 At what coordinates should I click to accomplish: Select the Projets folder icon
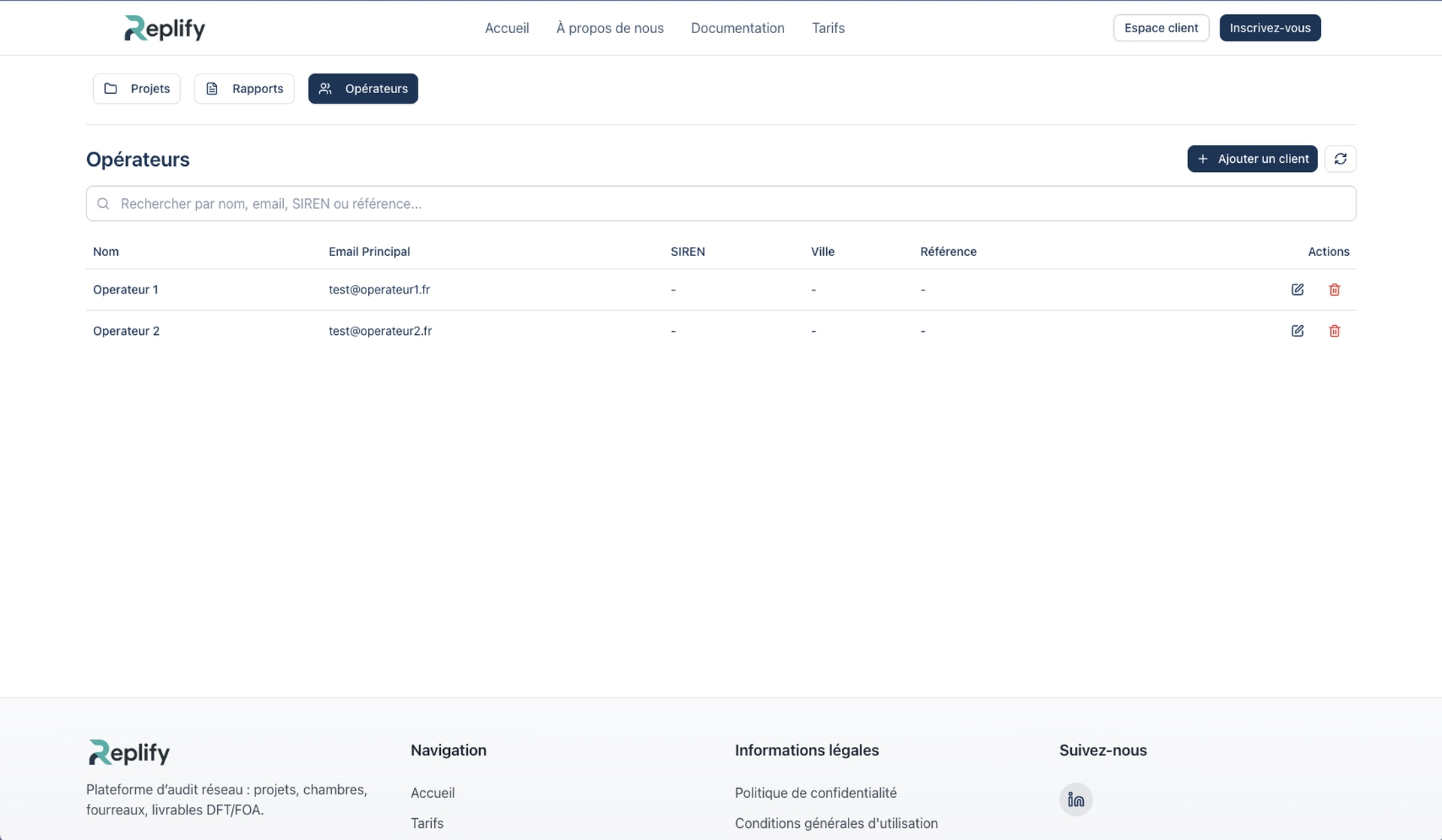point(110,88)
